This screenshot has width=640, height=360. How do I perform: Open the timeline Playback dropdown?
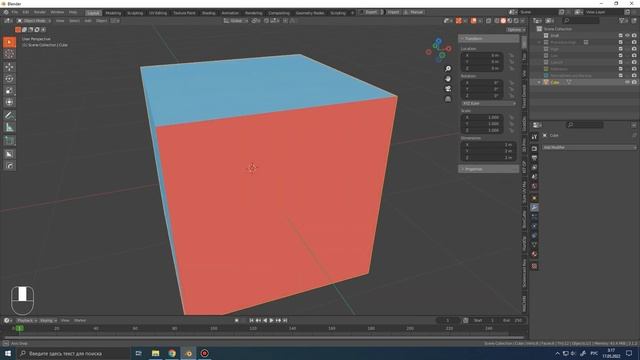27,320
